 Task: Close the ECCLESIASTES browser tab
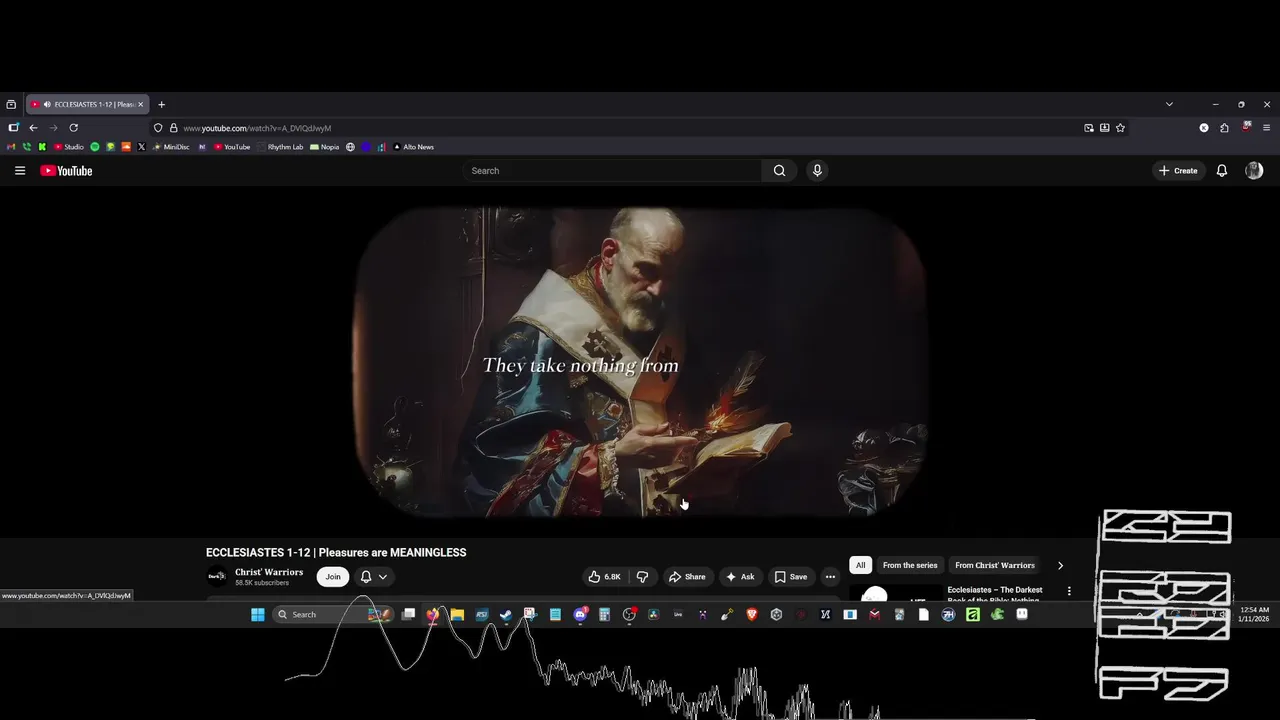click(141, 104)
